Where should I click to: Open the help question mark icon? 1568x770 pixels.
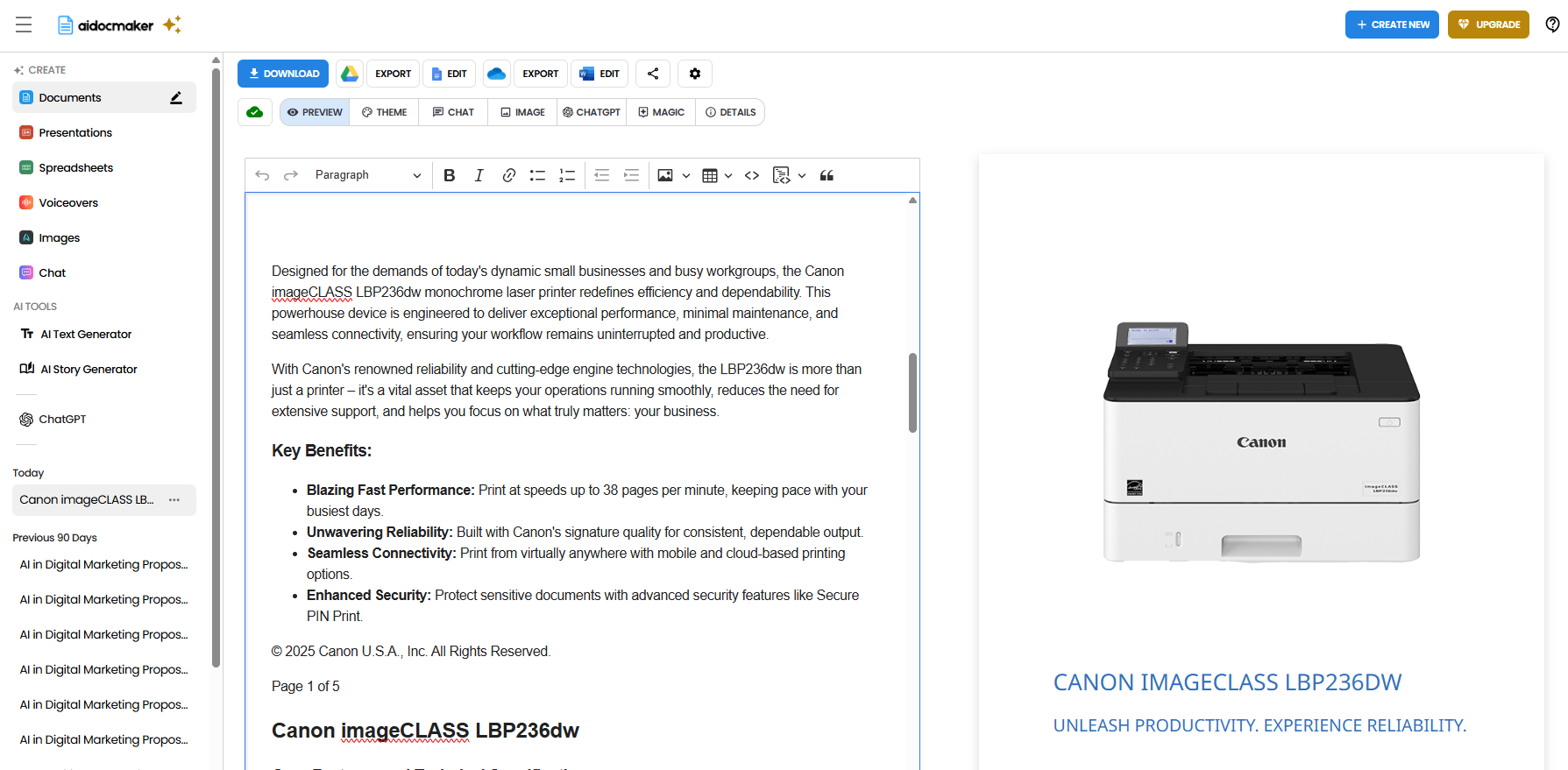pyautogui.click(x=1552, y=25)
